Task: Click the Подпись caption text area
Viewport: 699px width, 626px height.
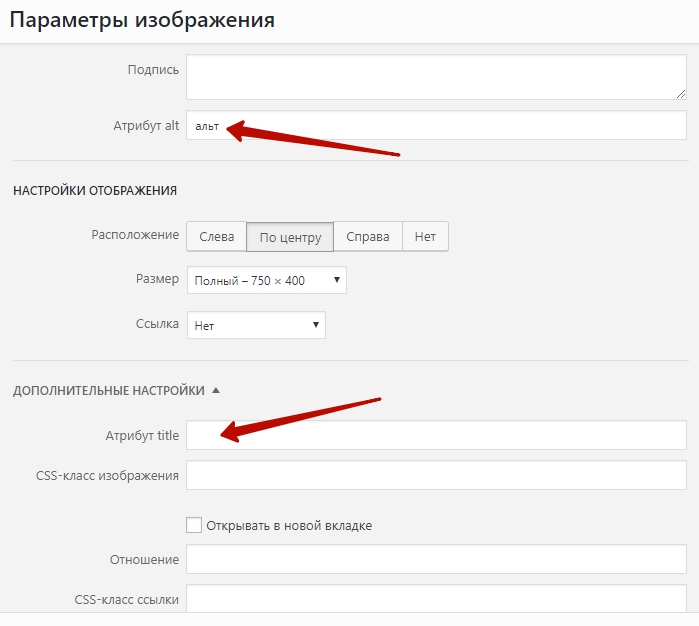Action: (436, 77)
